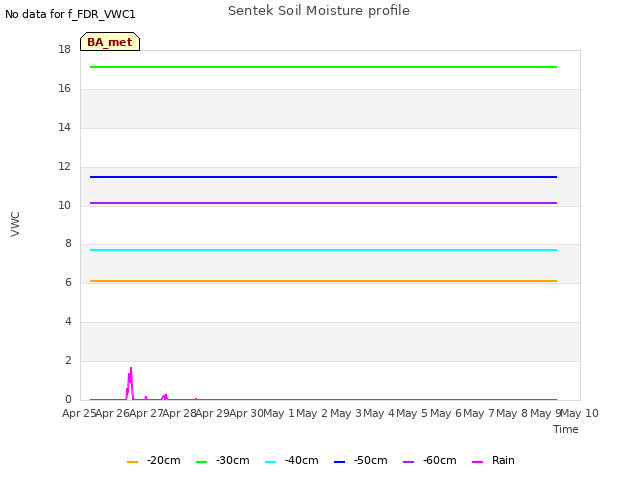The image size is (640, 480).
Task: Click the May 1 x-axis tick label
Action: (279, 413)
